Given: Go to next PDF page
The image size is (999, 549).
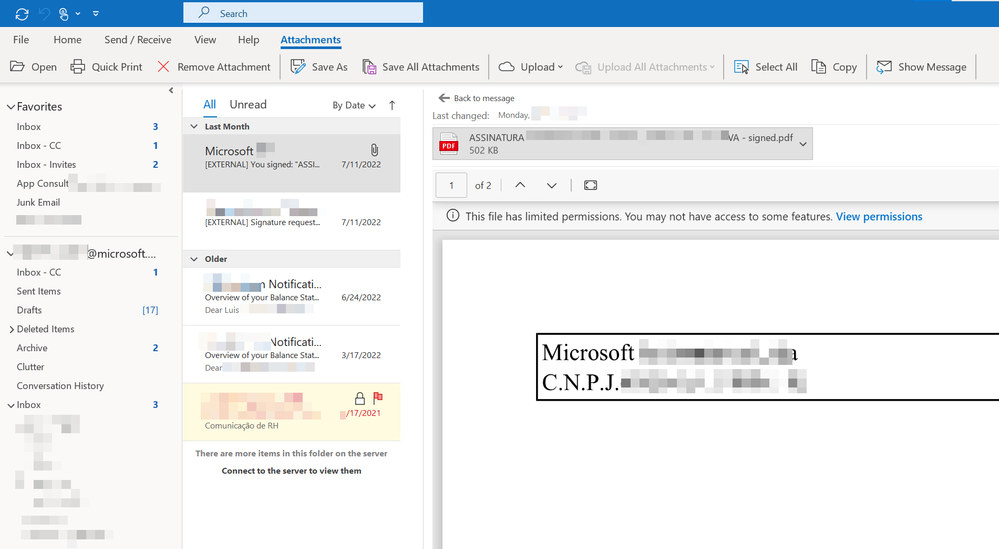Looking at the screenshot, I should [552, 185].
